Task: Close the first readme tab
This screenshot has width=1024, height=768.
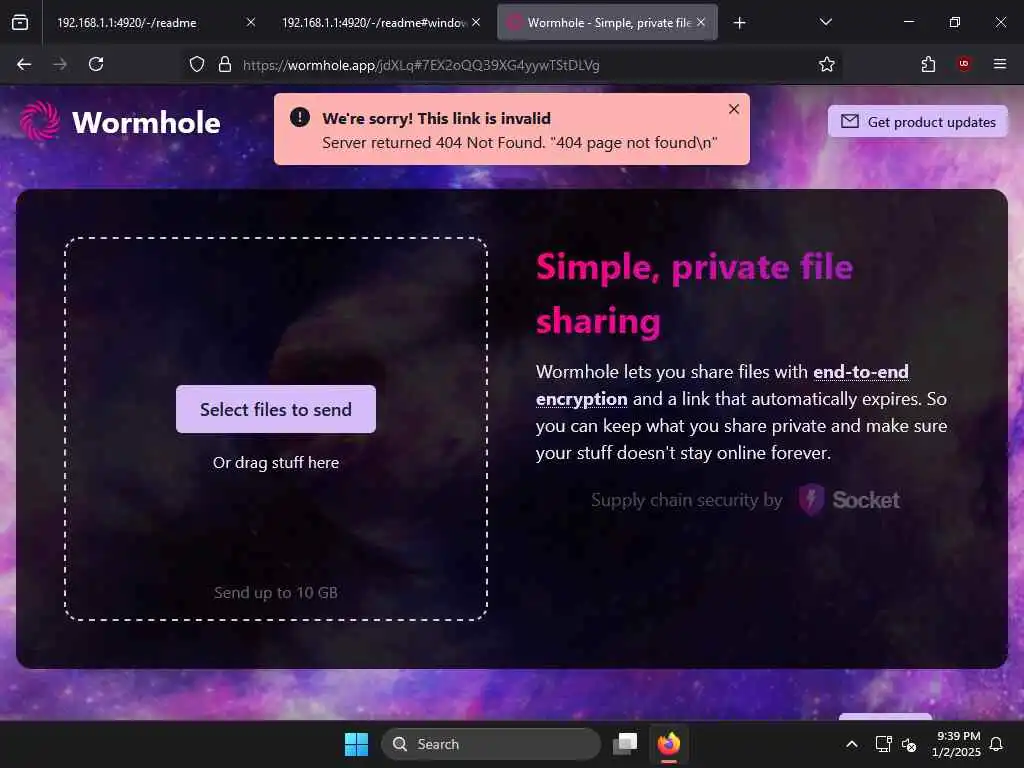Action: (250, 22)
